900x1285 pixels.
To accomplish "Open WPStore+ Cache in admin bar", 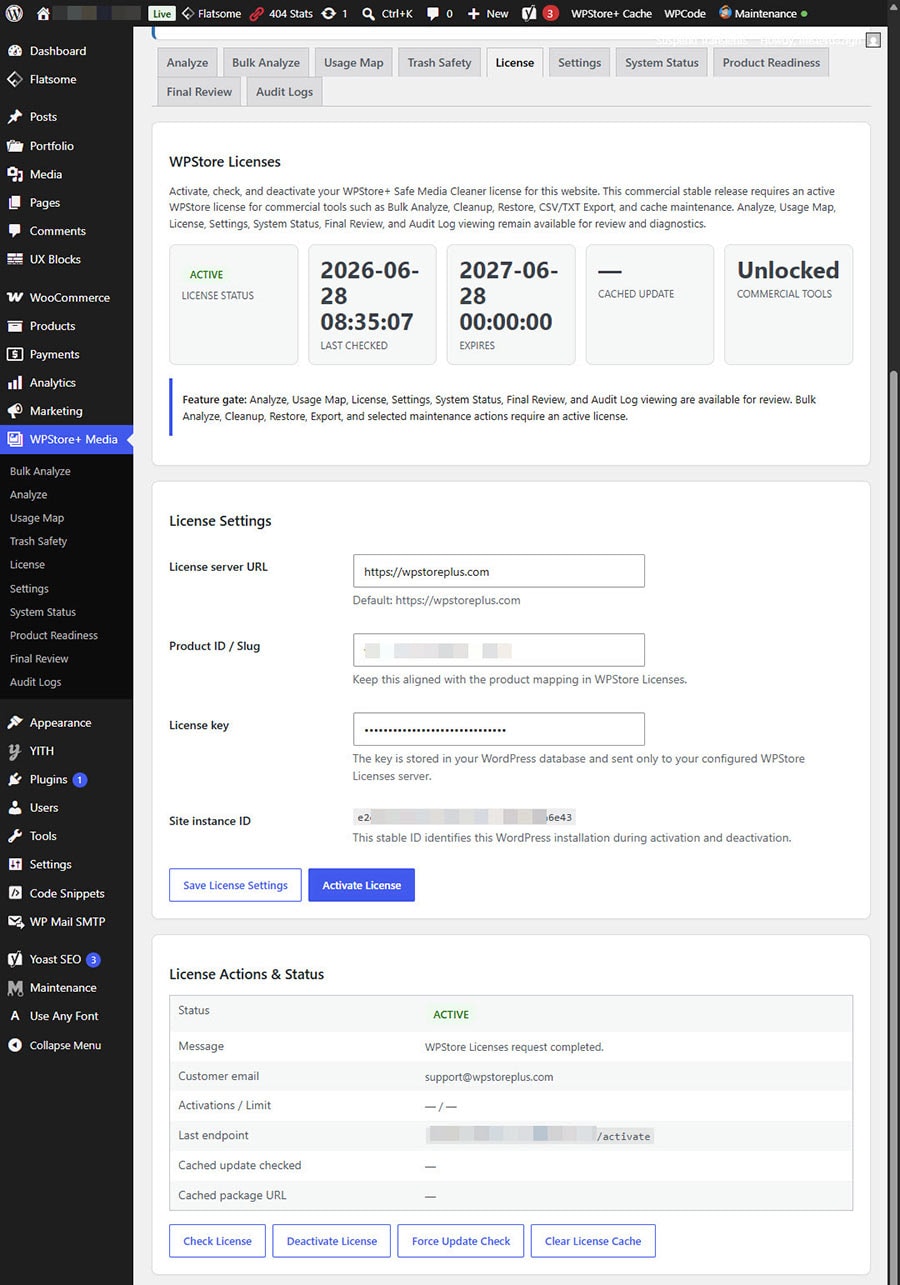I will click(x=611, y=14).
